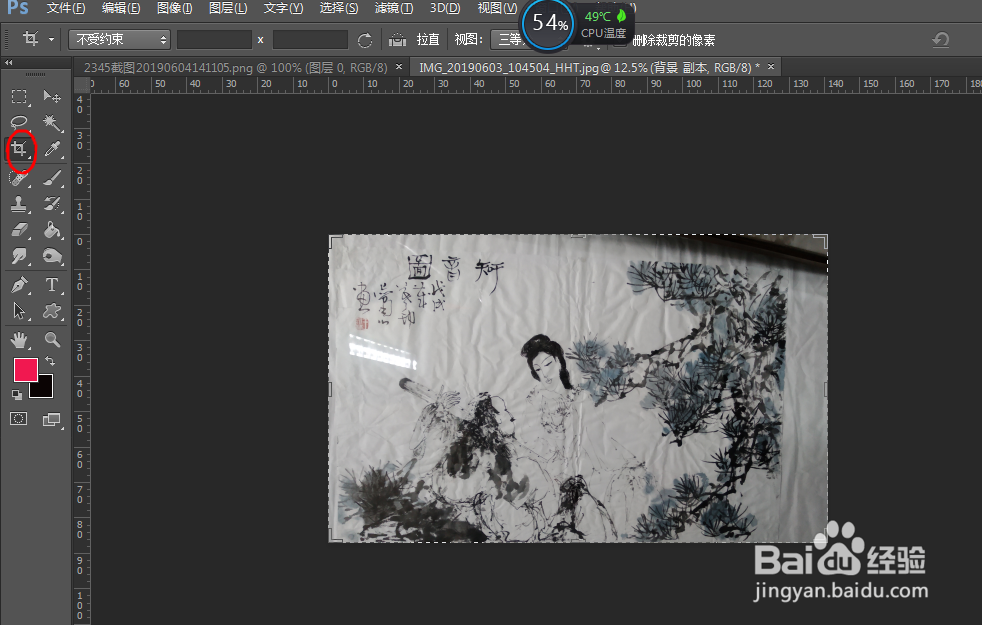Image resolution: width=982 pixels, height=625 pixels.
Task: Open the 不受约束 aspect ratio dropdown
Action: coord(120,39)
